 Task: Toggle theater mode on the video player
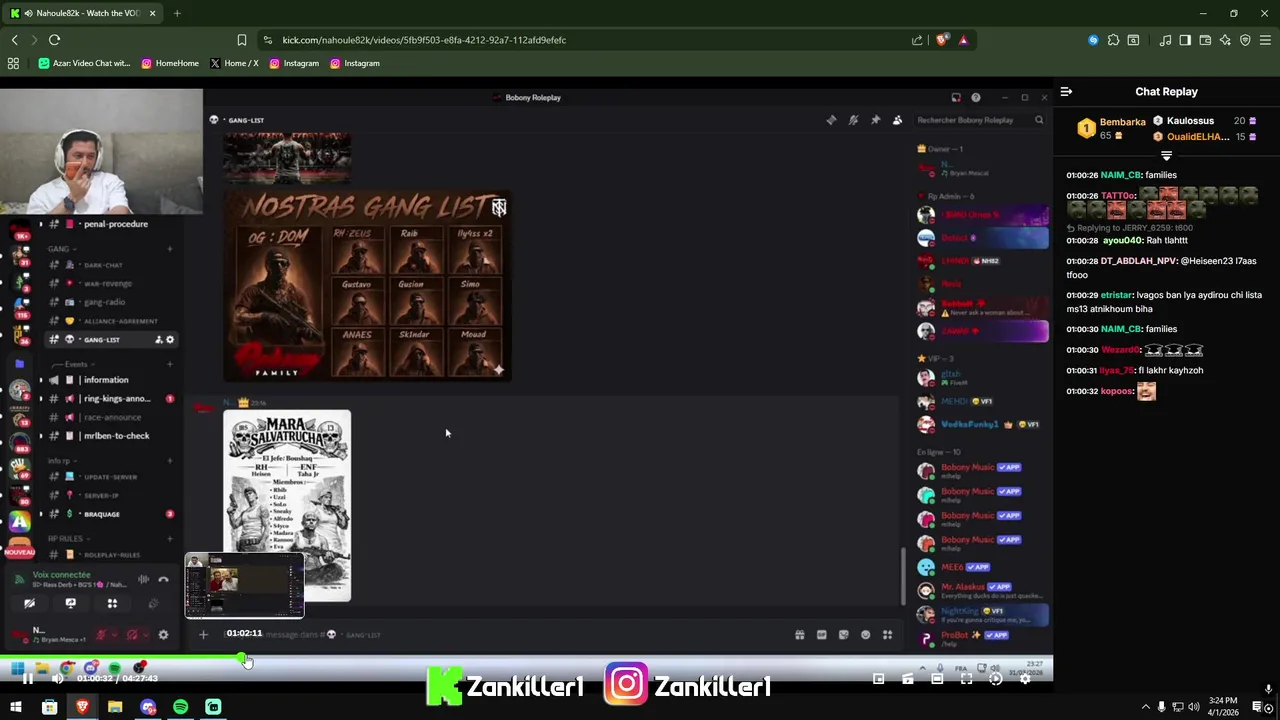coord(937,679)
